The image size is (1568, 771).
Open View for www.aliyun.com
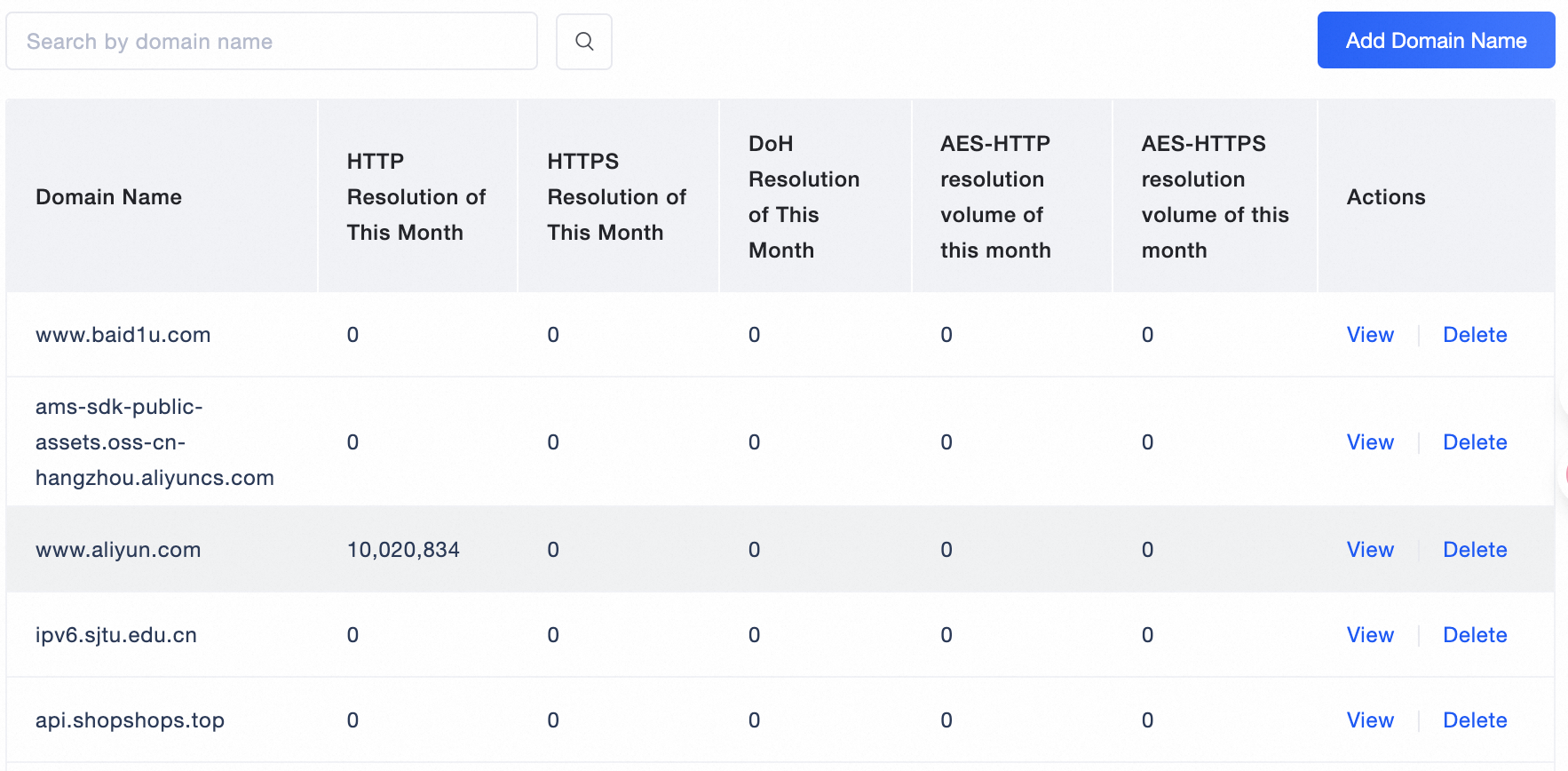1369,550
